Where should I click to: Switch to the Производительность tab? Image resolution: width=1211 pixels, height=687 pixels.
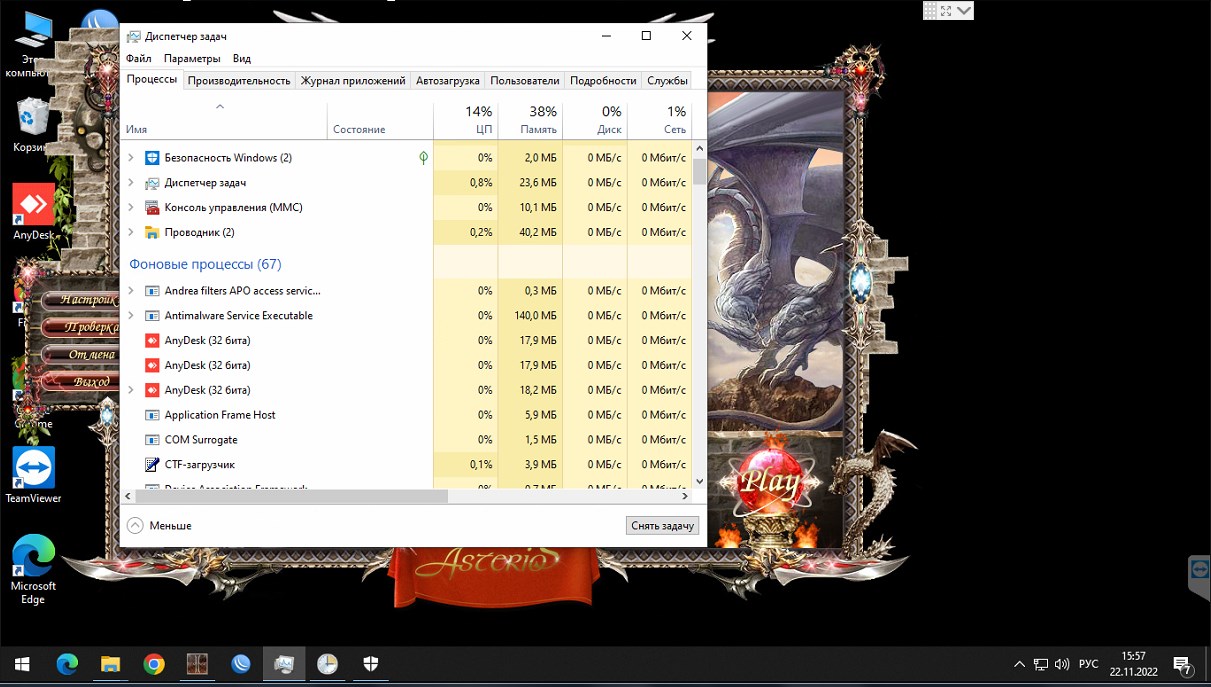click(239, 81)
